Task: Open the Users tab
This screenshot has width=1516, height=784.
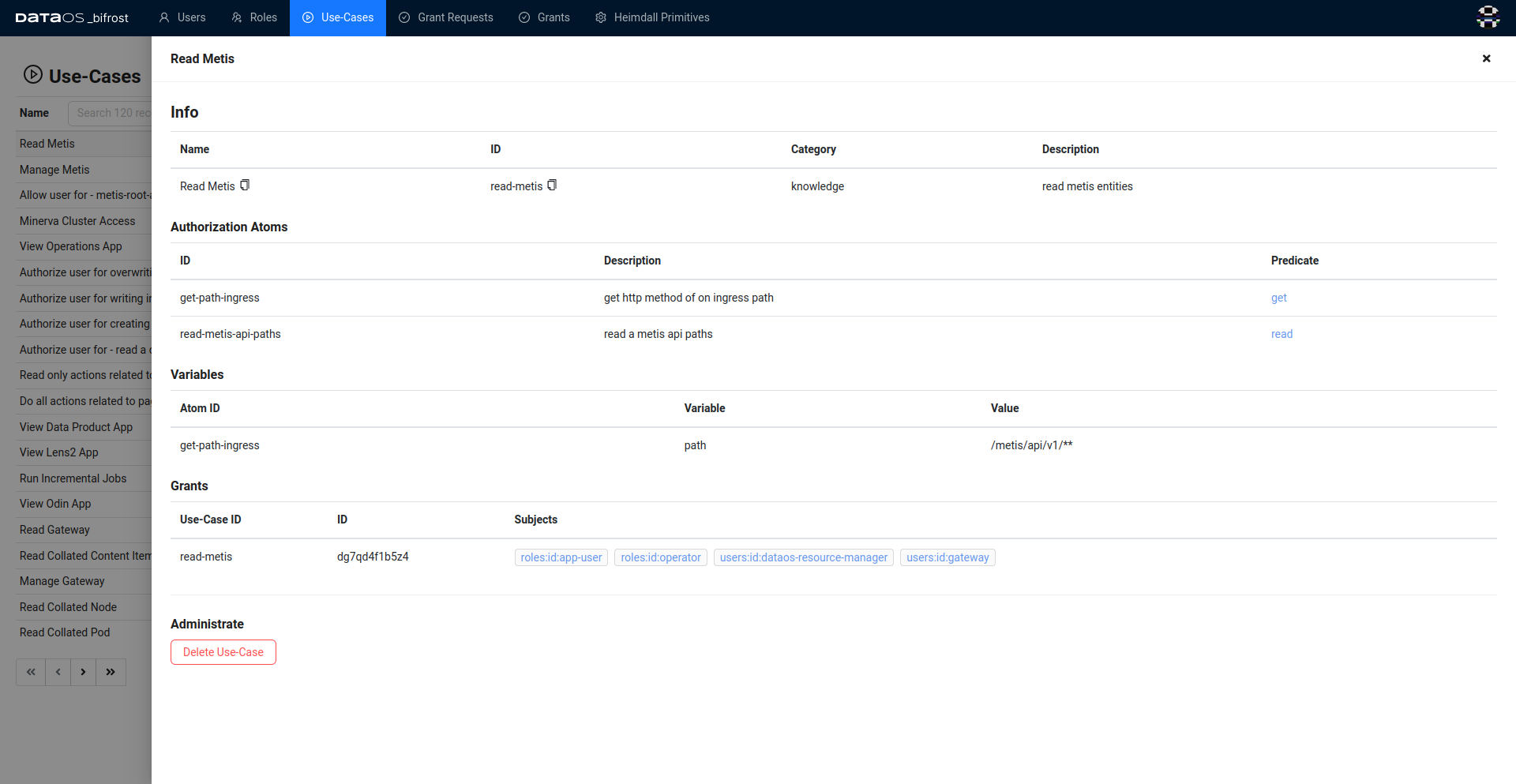Action: click(182, 17)
